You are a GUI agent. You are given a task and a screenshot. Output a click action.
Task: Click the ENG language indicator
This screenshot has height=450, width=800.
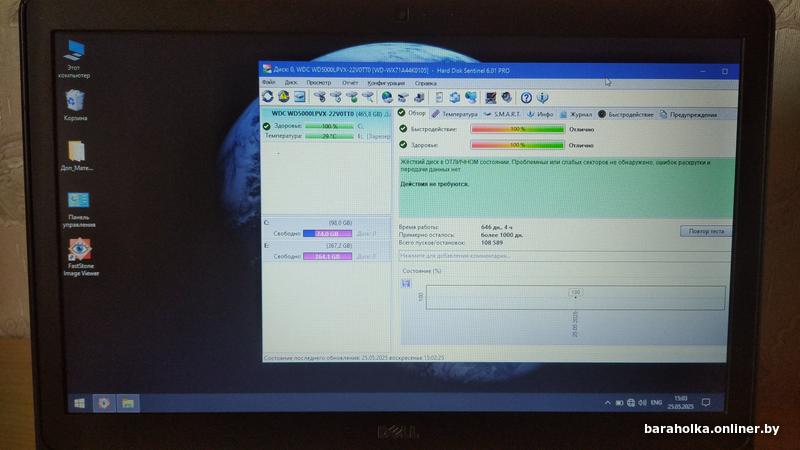(x=656, y=403)
